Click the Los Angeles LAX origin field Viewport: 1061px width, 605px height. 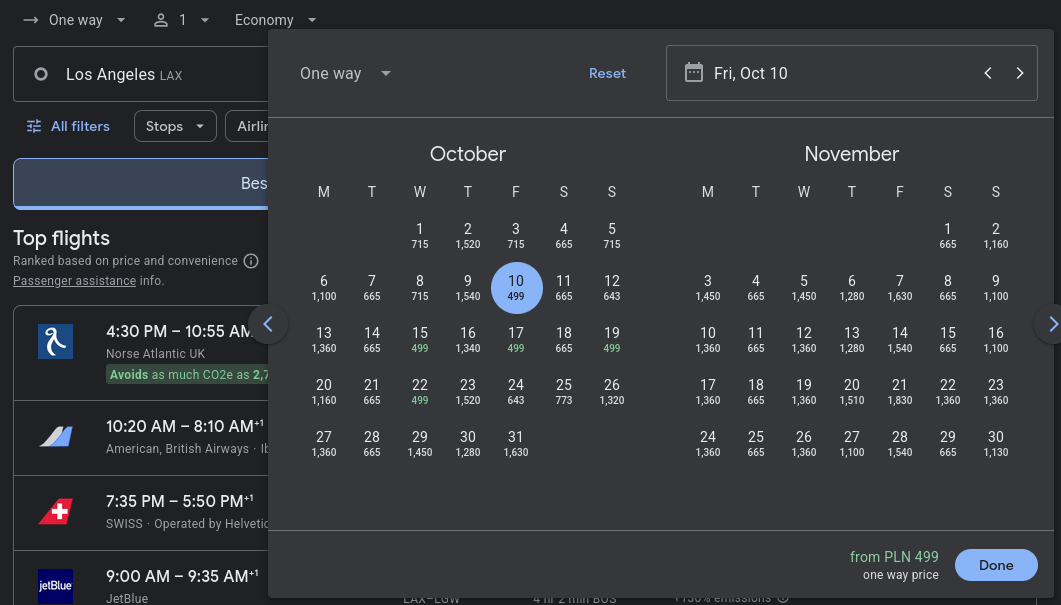point(141,74)
